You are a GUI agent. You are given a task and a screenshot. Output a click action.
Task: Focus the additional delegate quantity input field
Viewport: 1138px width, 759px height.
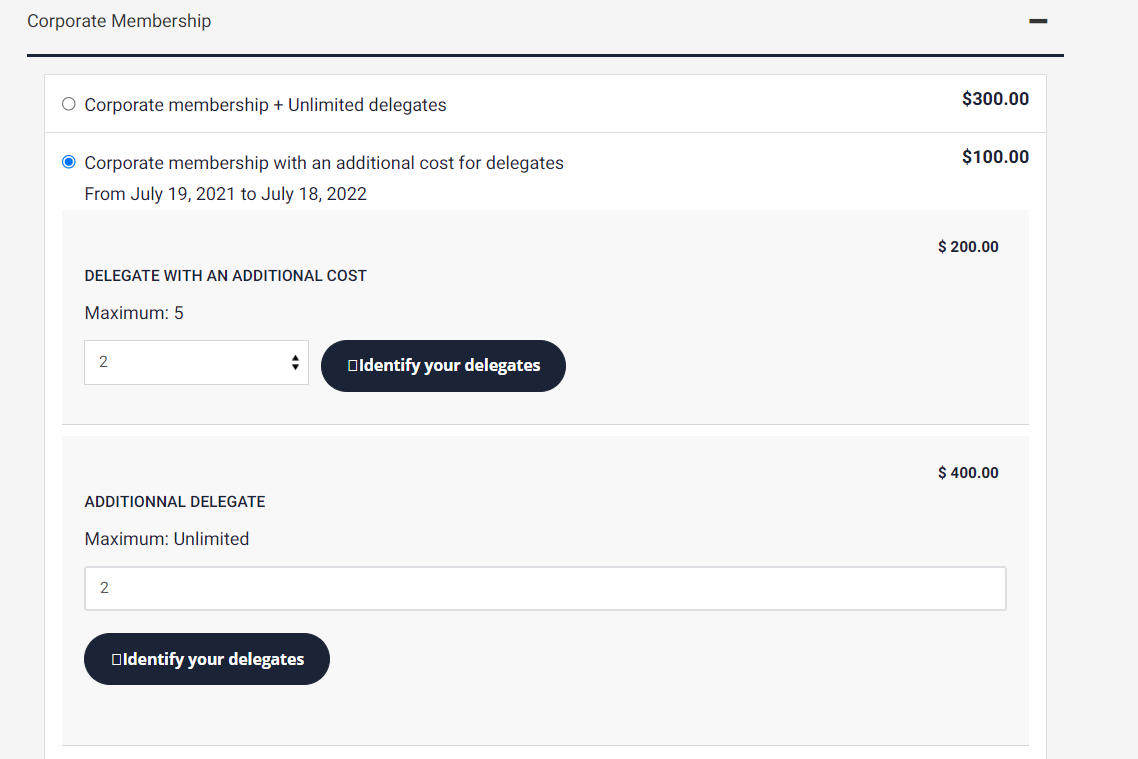[x=545, y=589]
